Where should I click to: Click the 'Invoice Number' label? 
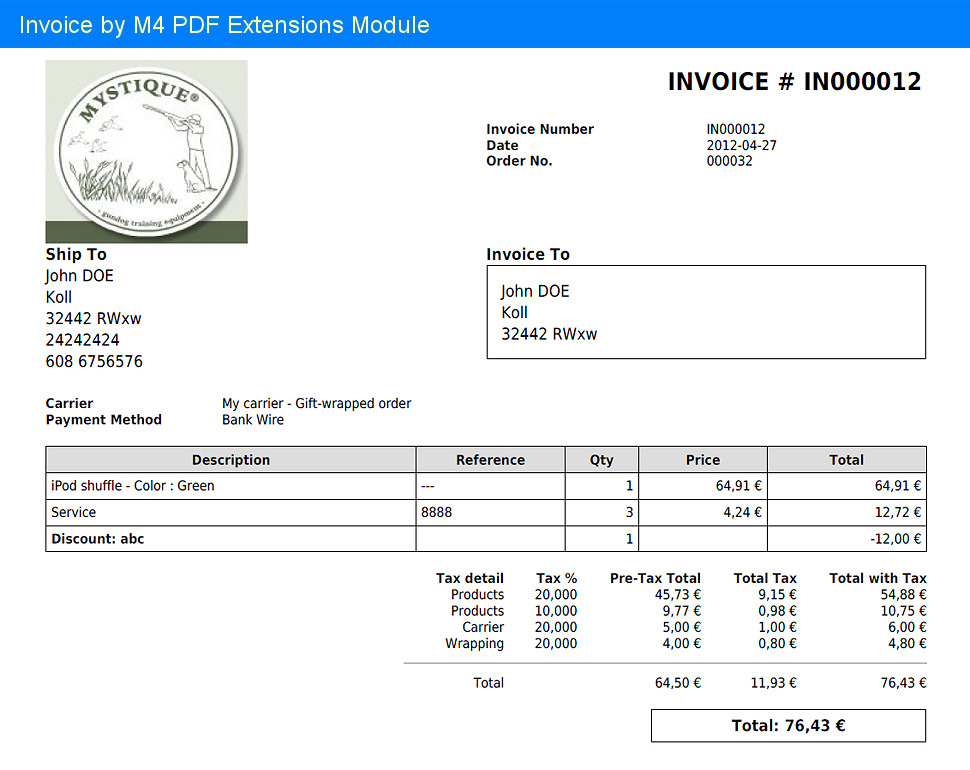[x=539, y=129]
